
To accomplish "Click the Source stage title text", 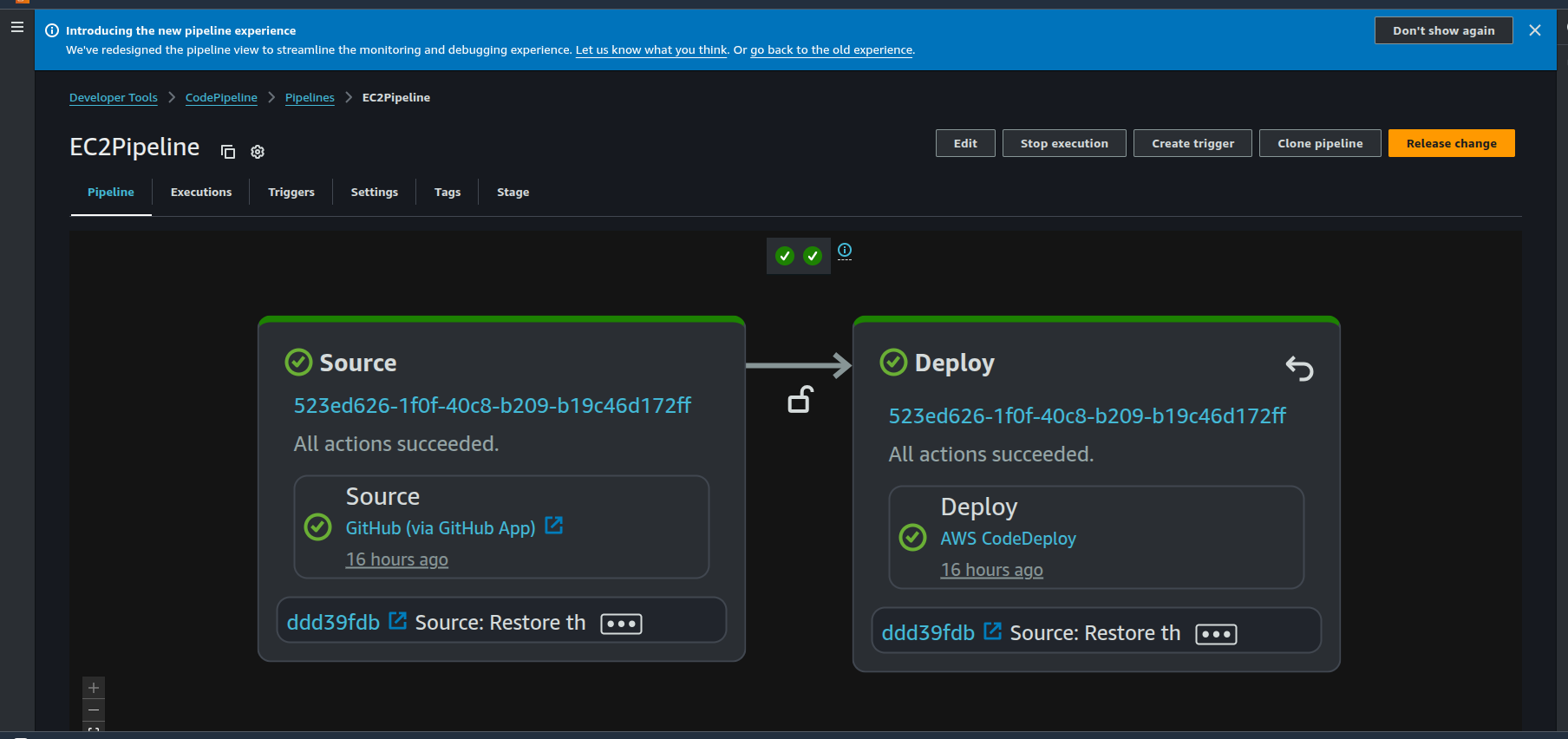I will coord(358,363).
